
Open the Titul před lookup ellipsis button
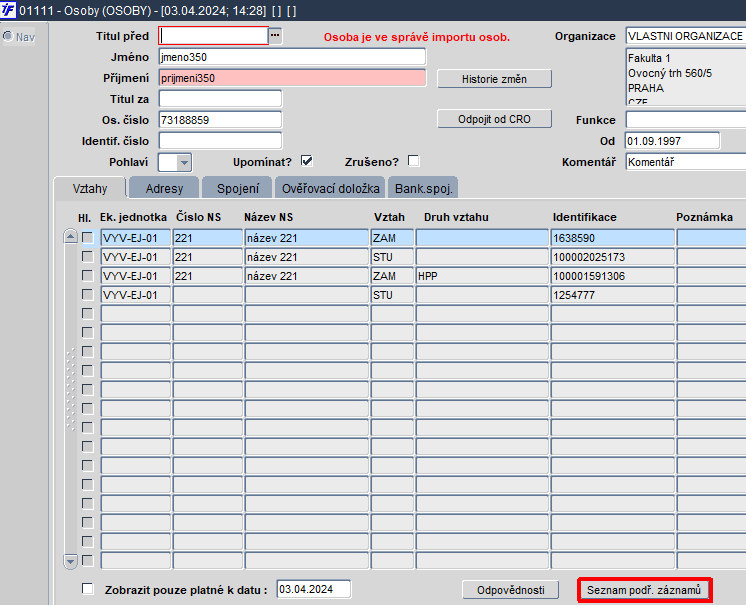pos(275,36)
